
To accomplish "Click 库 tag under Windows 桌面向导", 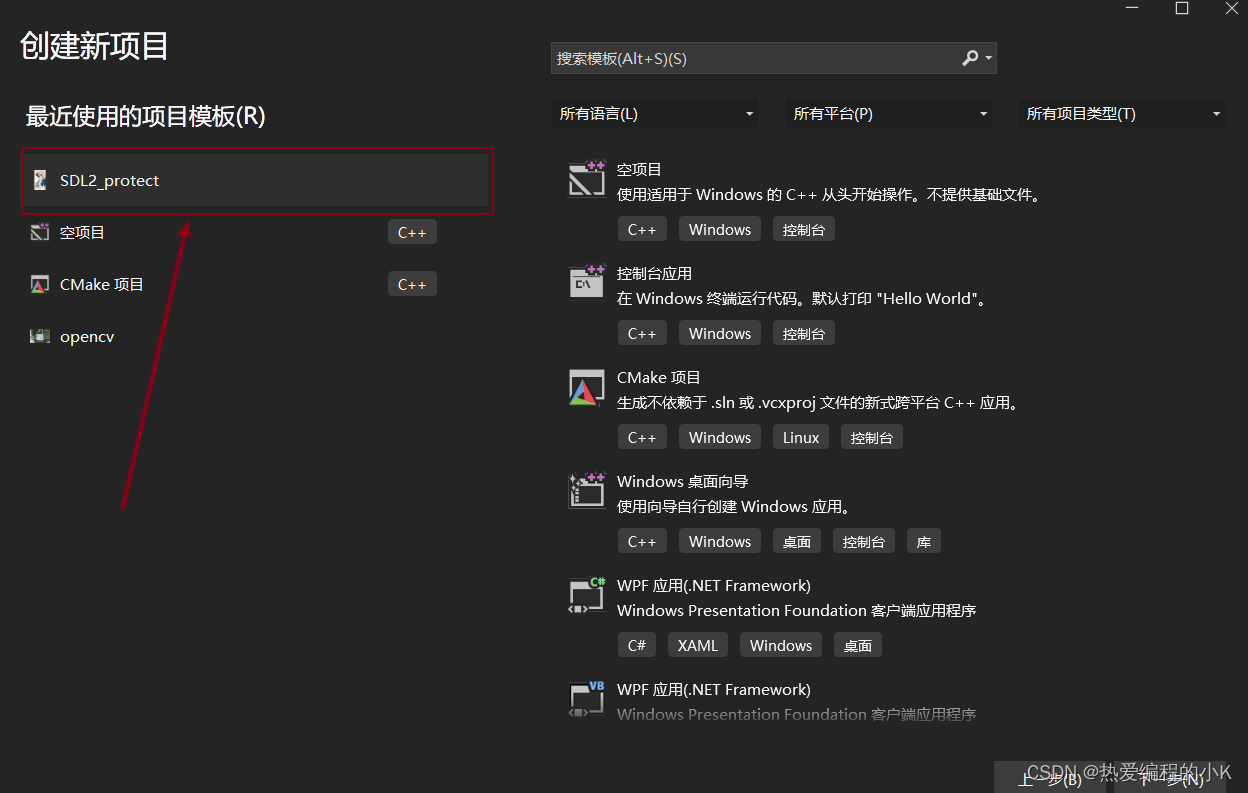I will click(x=924, y=541).
